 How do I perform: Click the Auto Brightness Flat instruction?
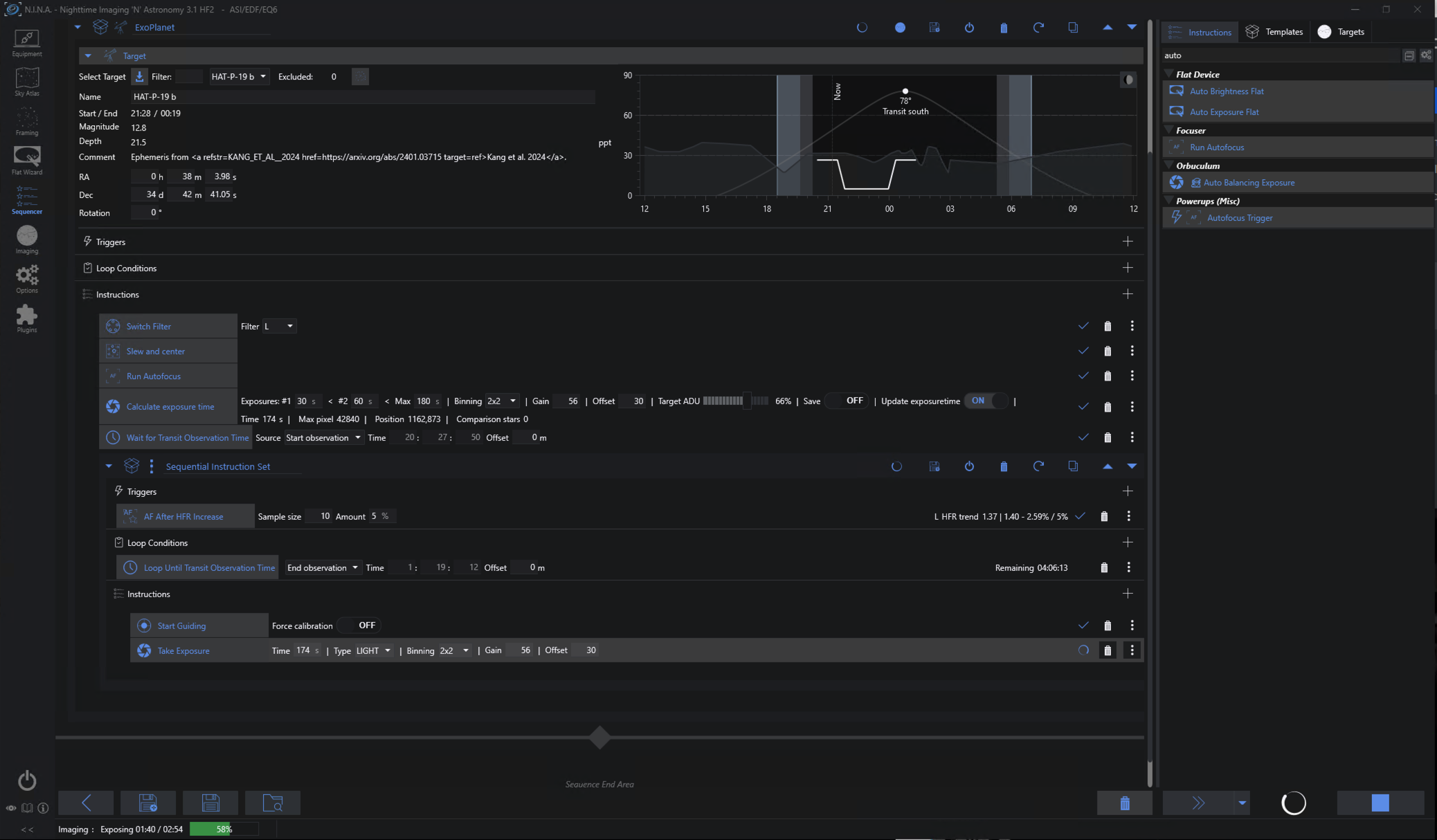click(x=1226, y=91)
